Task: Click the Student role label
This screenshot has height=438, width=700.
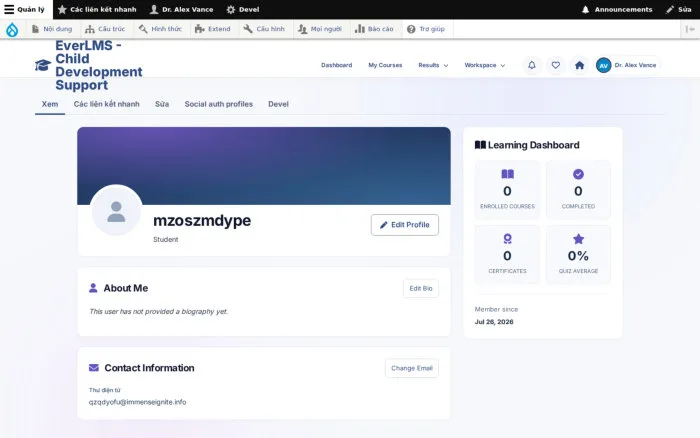Action: click(x=166, y=239)
